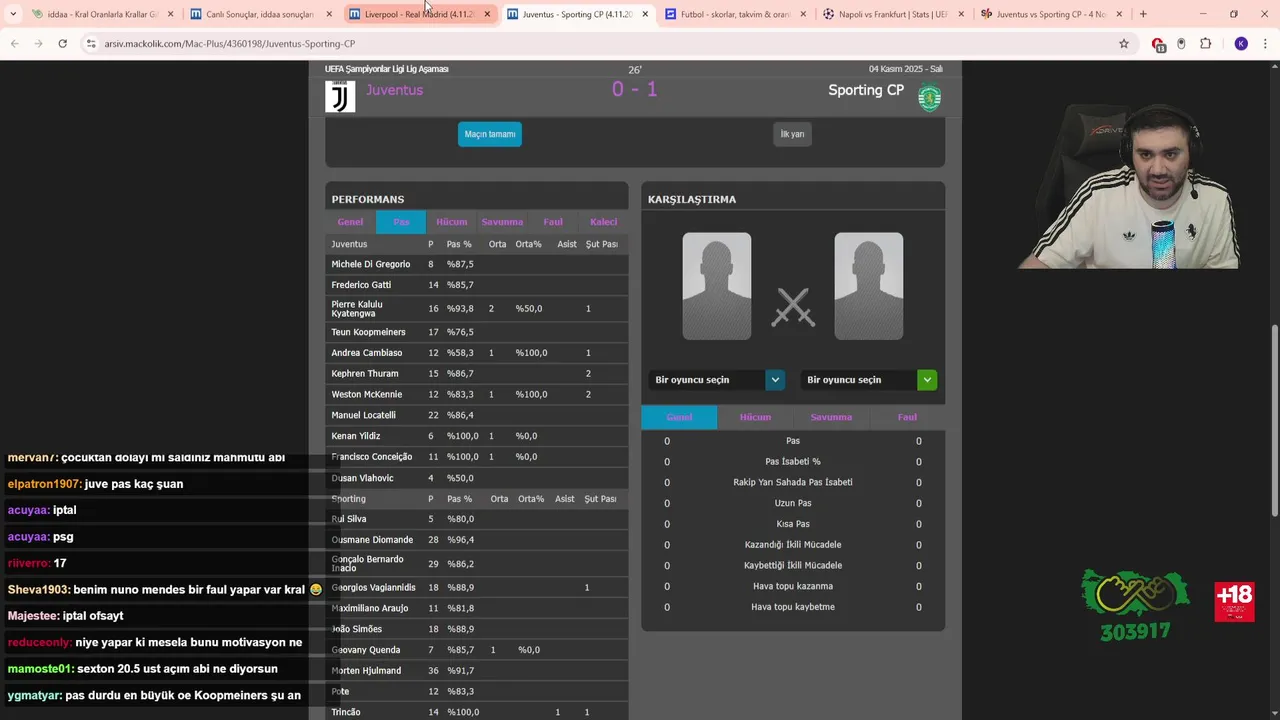The image size is (1280, 720).
Task: Bookmark this page with the star icon
Action: (x=1124, y=44)
